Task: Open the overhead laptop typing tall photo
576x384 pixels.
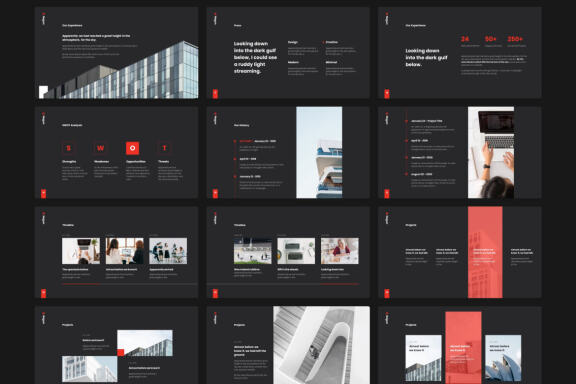Action: click(x=491, y=152)
